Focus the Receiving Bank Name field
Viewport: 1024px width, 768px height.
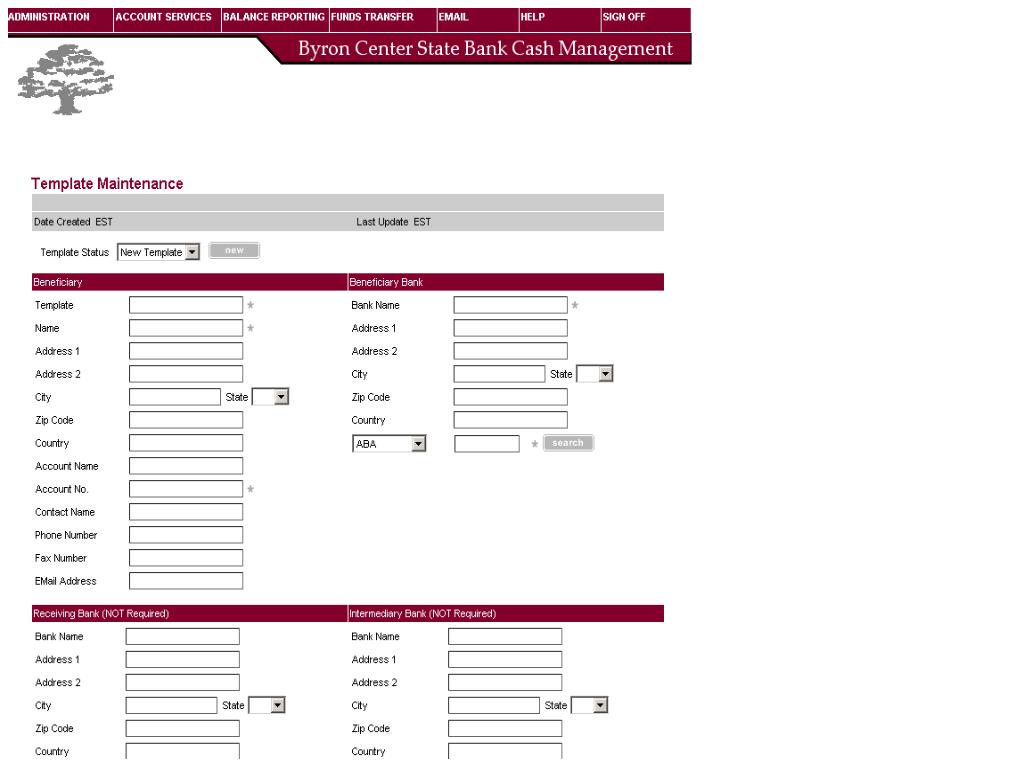point(183,636)
